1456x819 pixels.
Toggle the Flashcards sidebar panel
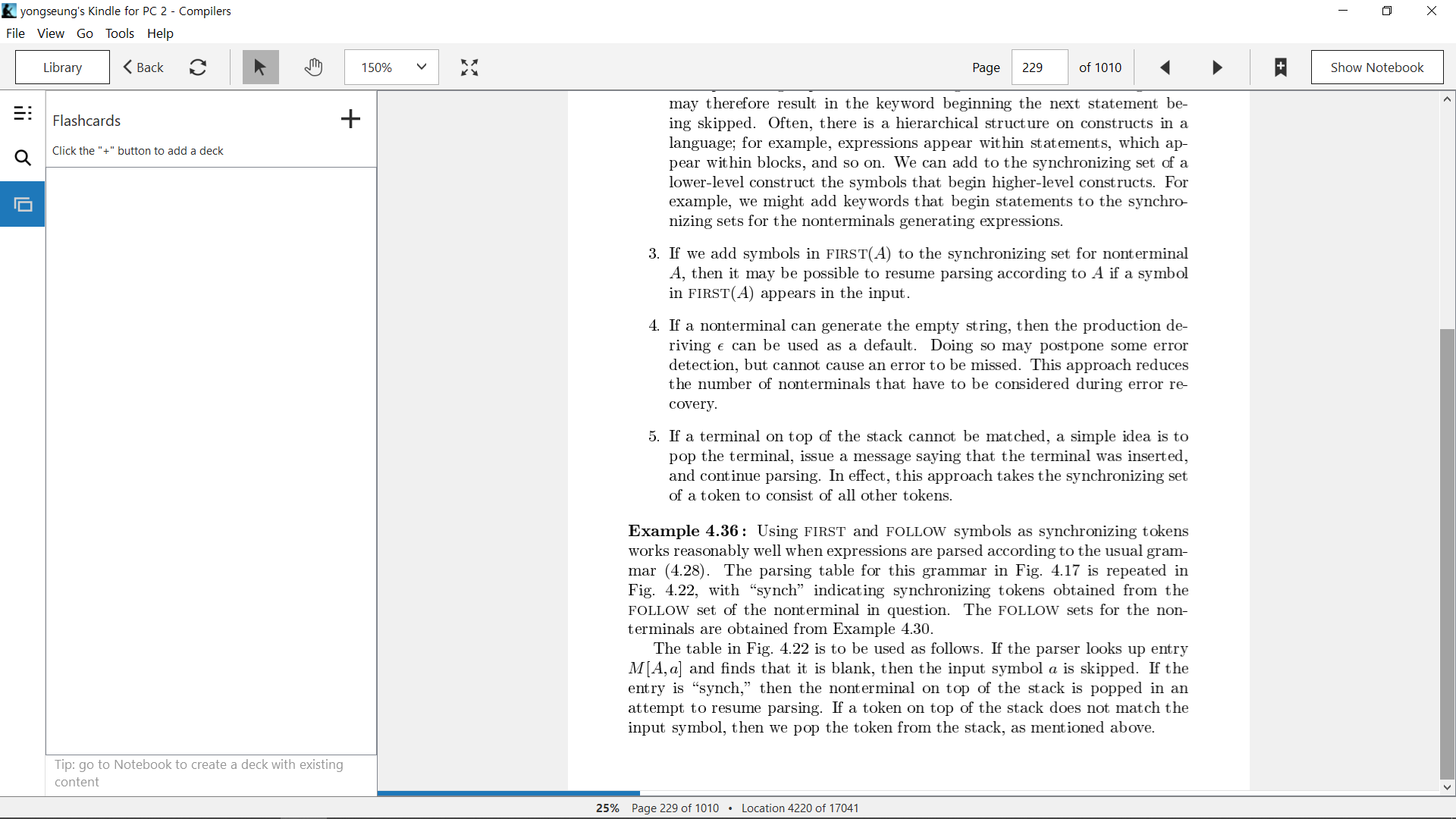pos(23,205)
